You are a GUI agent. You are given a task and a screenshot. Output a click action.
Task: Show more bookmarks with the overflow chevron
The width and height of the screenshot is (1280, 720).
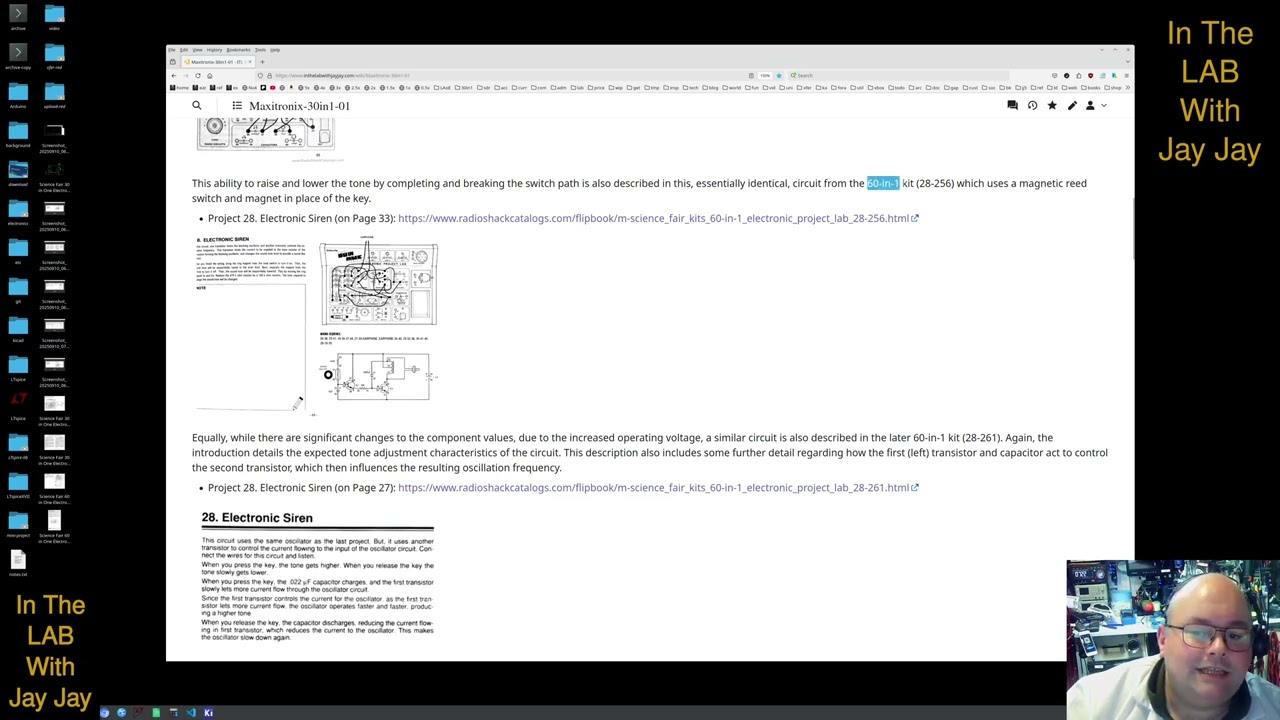[1126, 88]
